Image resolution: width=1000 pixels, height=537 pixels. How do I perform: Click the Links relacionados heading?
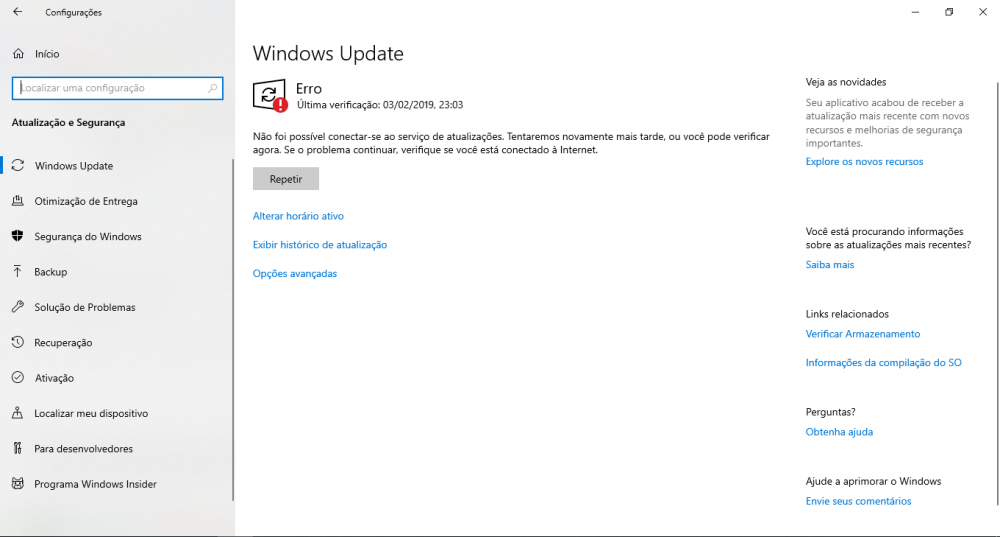point(847,314)
